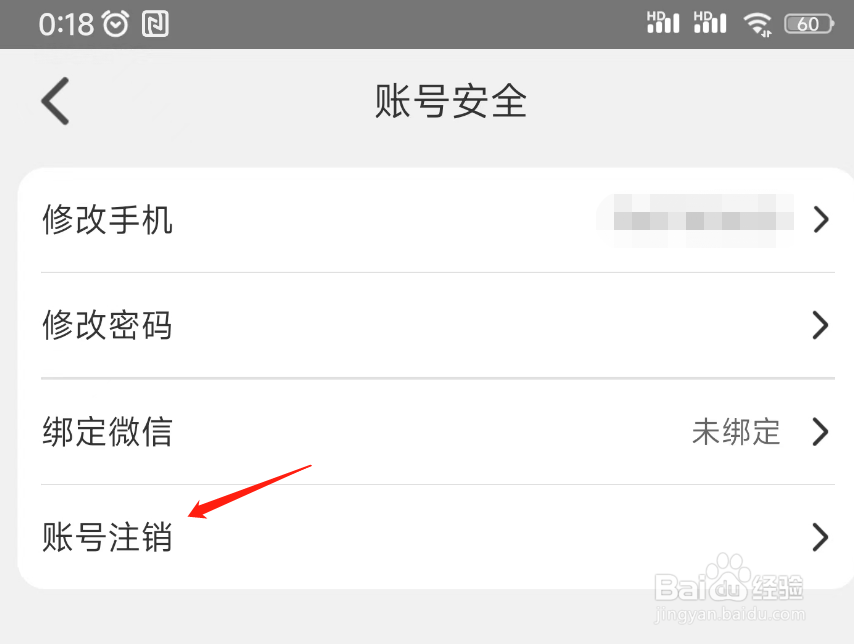Image resolution: width=854 pixels, height=644 pixels.
Task: Tap the first HD signal icon
Action: click(663, 22)
